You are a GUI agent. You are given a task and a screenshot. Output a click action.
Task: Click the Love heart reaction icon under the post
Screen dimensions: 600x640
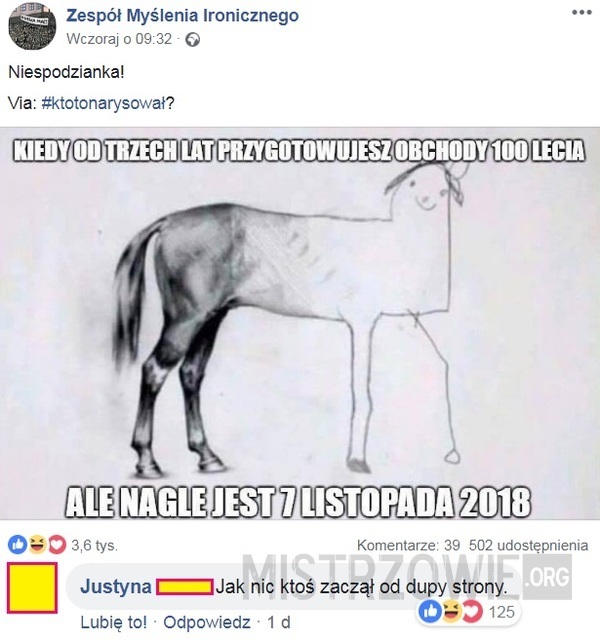click(57, 545)
